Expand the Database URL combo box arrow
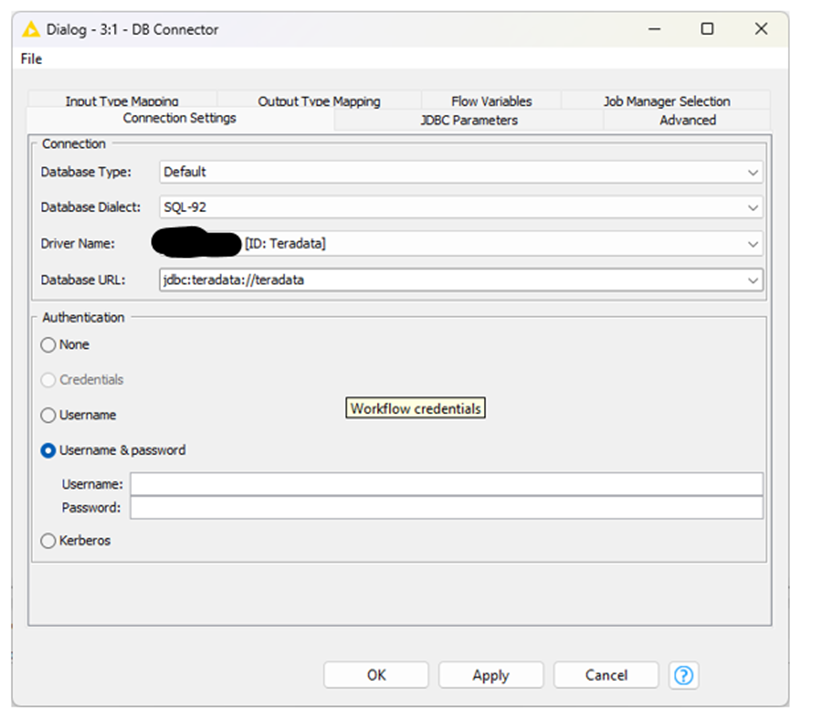819x711 pixels. pos(752,281)
